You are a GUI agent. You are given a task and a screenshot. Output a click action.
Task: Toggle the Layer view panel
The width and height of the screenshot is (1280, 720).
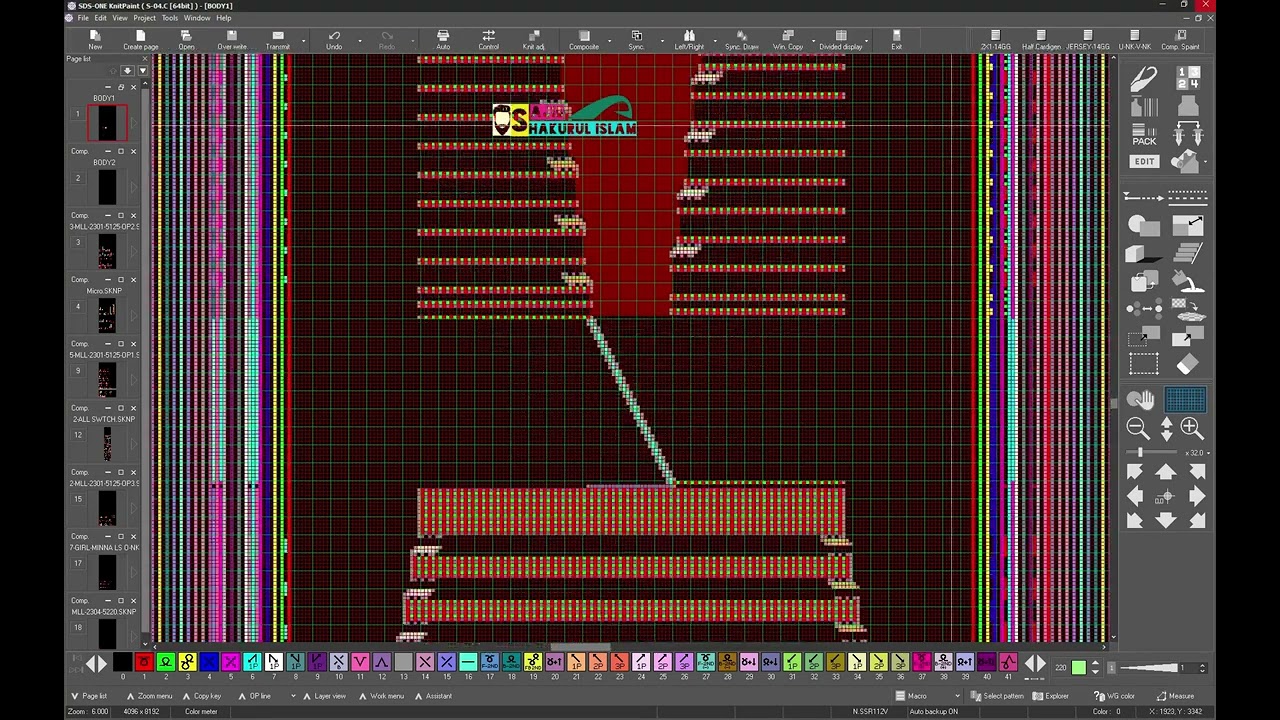coord(324,696)
